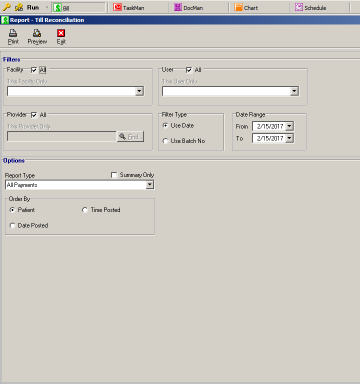The image size is (360, 384).
Task: Click the provider Find button
Action: [130, 137]
